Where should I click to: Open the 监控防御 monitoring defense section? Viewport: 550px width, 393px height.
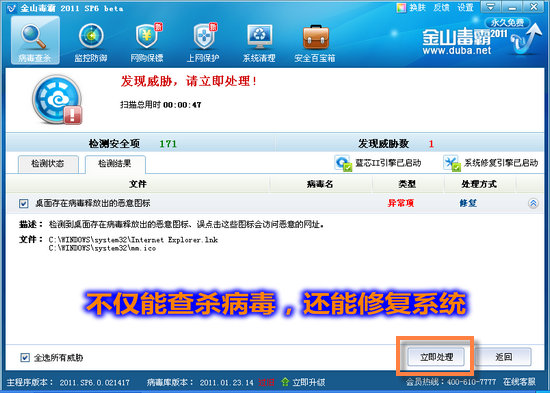click(x=91, y=42)
